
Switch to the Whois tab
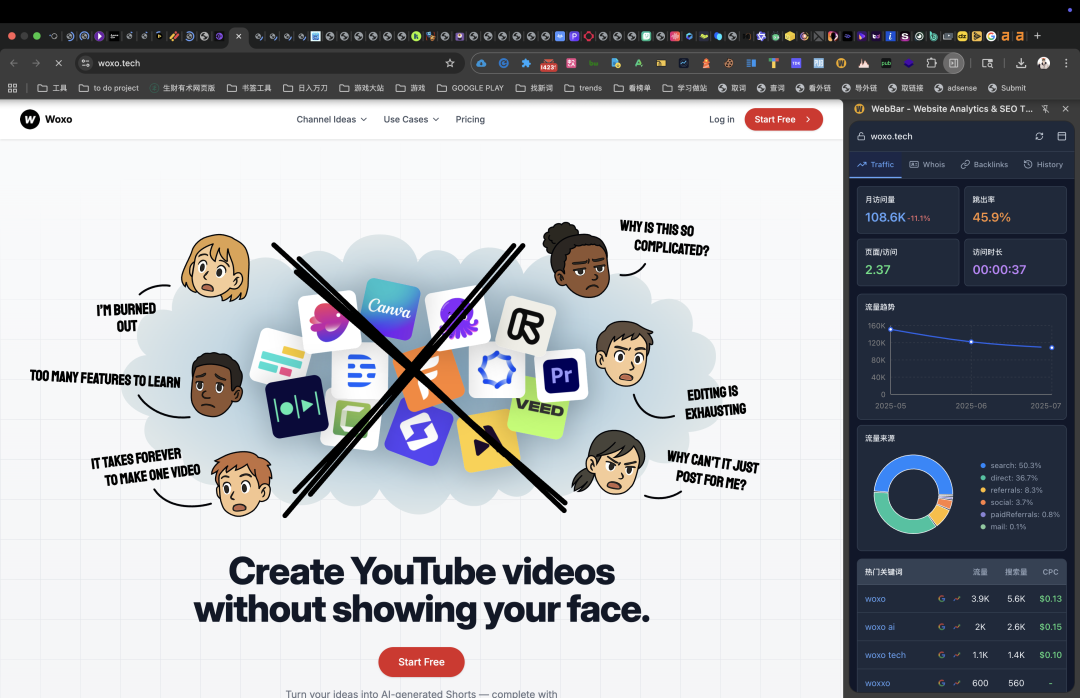click(x=927, y=165)
